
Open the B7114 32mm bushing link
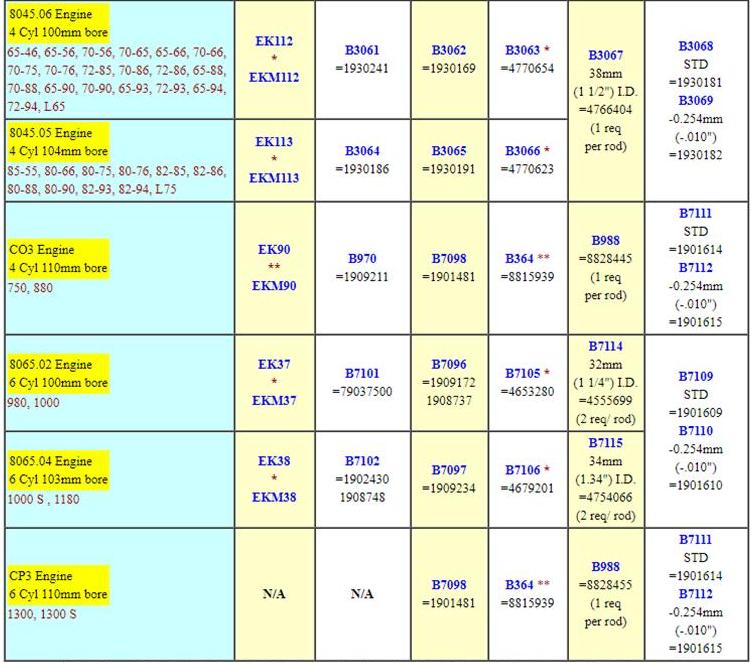click(x=605, y=346)
